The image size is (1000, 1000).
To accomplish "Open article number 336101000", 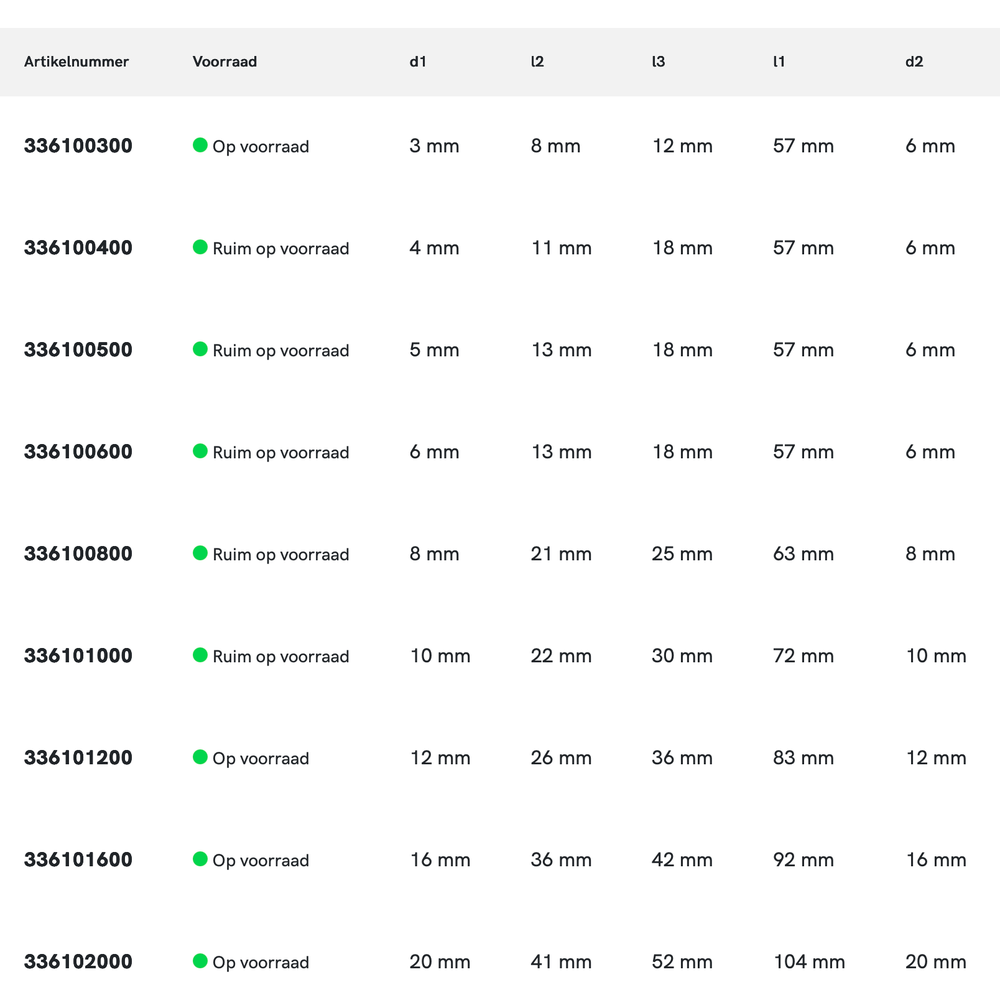I will 78,656.
